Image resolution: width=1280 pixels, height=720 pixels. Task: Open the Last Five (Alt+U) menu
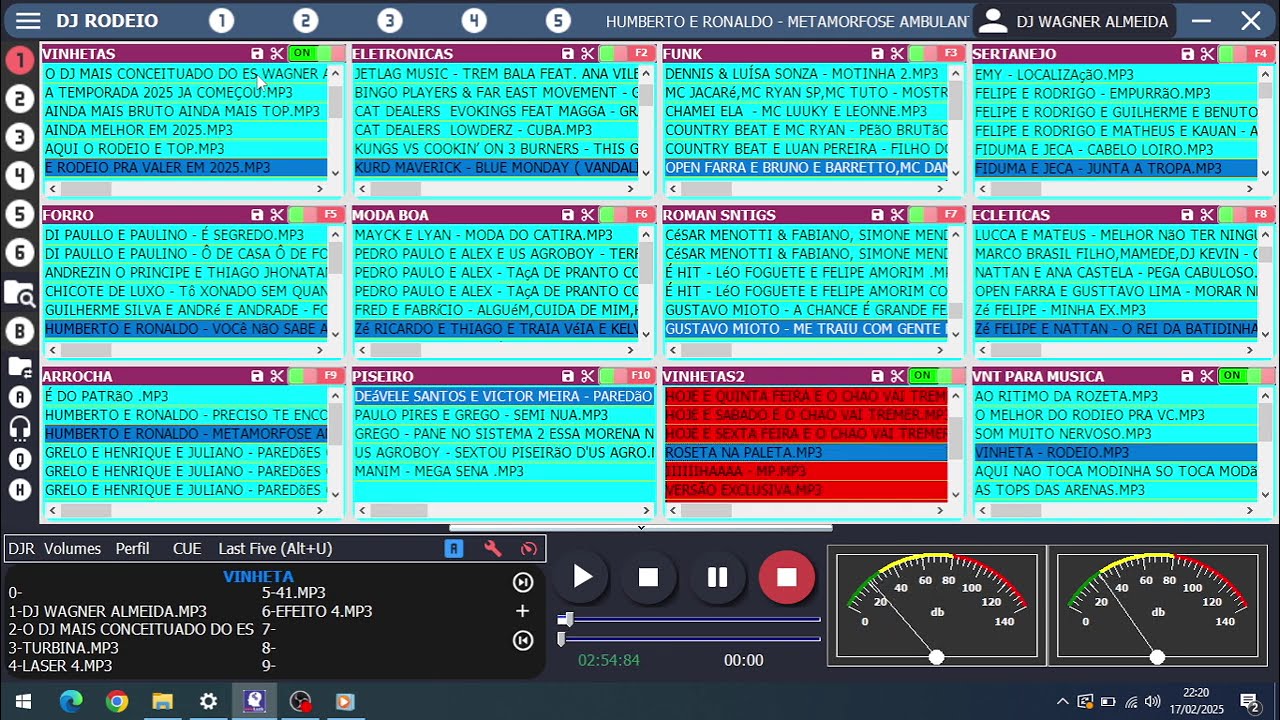[x=275, y=548]
